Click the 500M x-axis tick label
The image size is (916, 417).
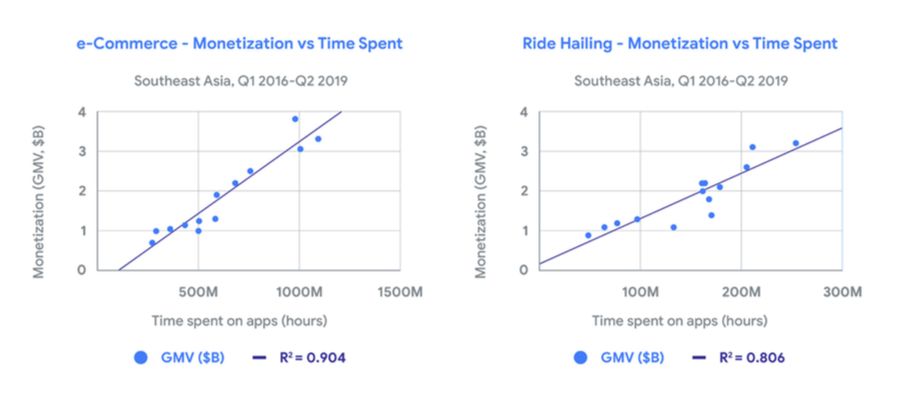[x=198, y=291]
